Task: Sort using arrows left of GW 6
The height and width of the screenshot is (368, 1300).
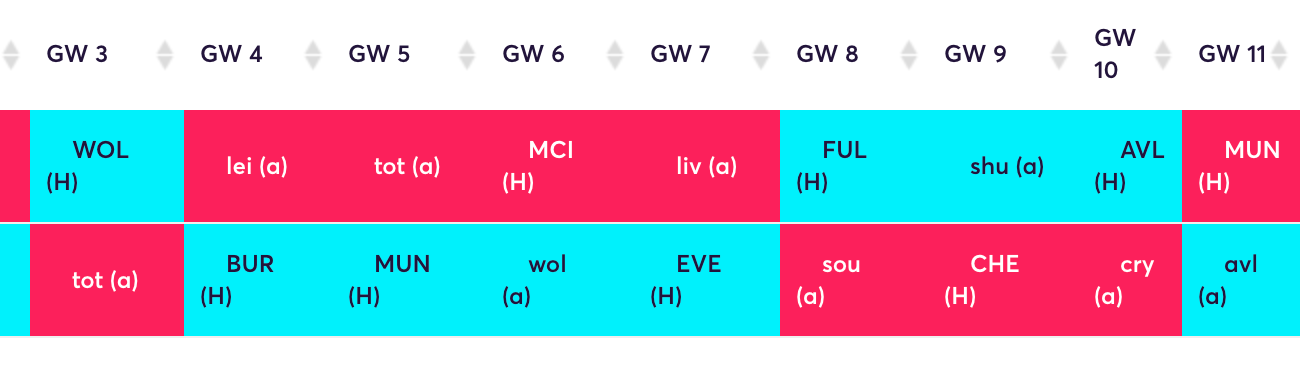Action: pyautogui.click(x=467, y=54)
